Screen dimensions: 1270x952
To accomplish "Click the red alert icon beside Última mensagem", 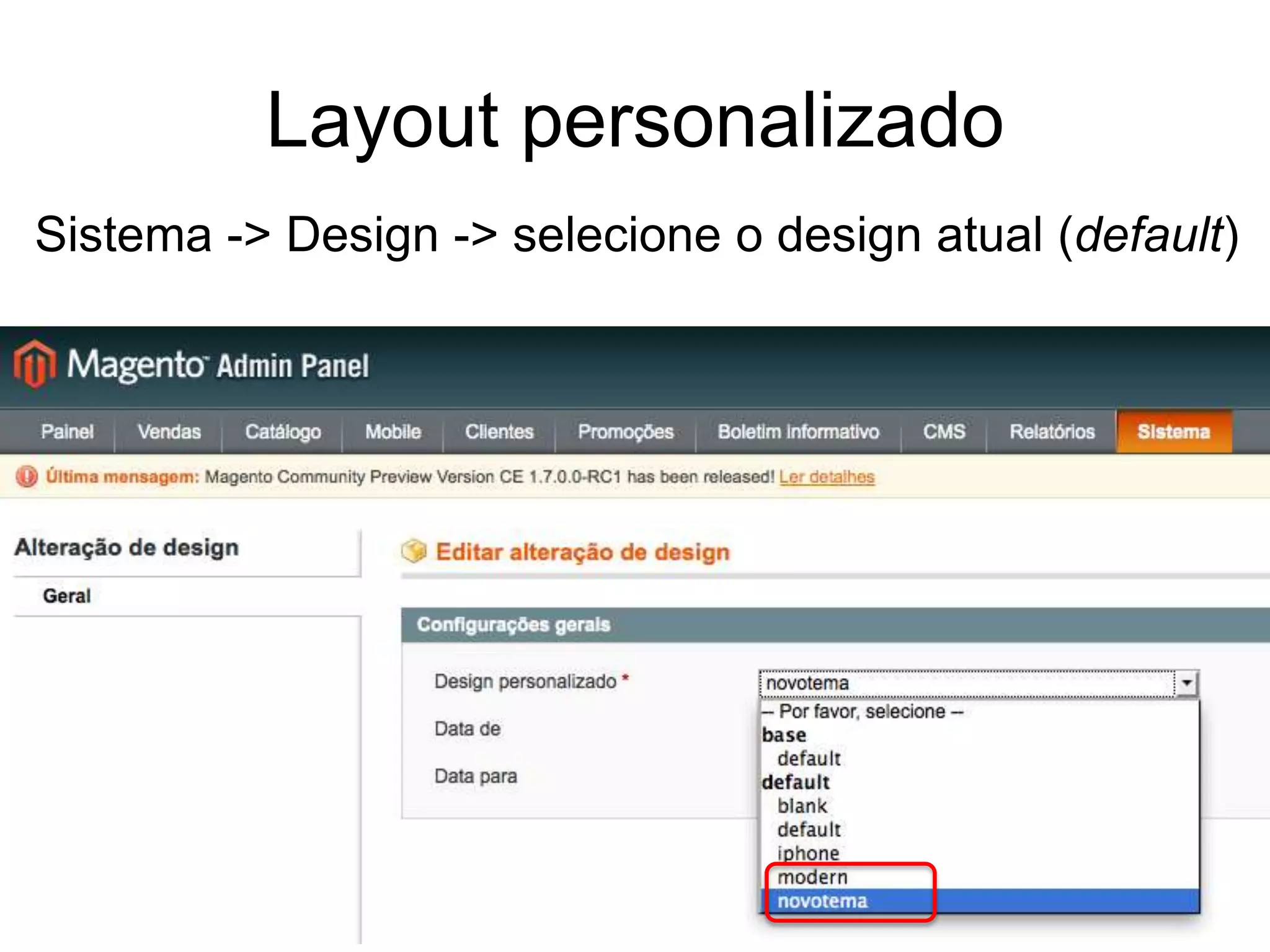I will pyautogui.click(x=27, y=477).
